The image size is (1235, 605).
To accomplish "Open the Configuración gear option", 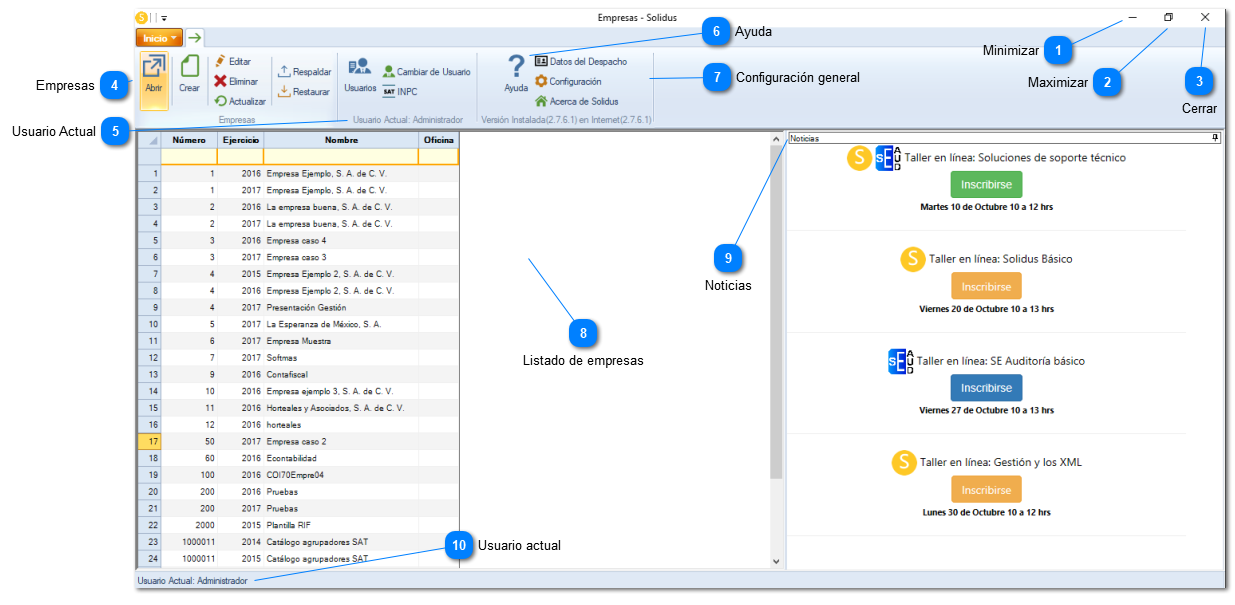I will [x=568, y=81].
